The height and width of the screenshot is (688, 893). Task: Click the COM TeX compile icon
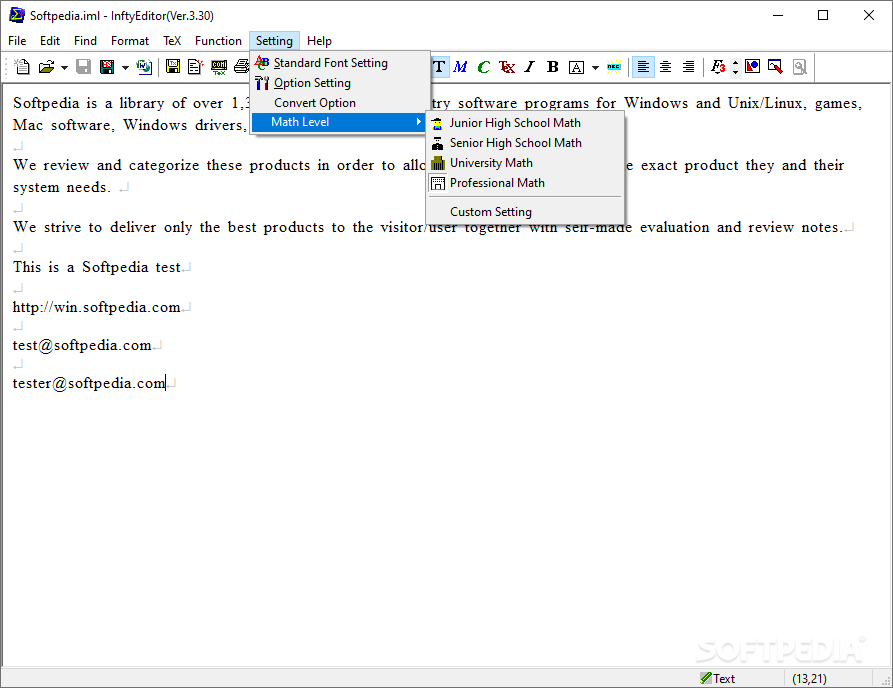(219, 67)
